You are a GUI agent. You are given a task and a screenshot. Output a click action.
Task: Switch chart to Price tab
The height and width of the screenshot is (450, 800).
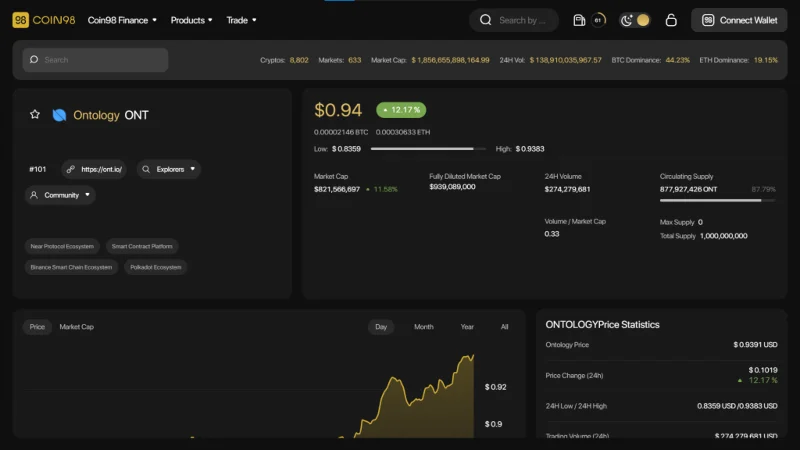click(37, 327)
